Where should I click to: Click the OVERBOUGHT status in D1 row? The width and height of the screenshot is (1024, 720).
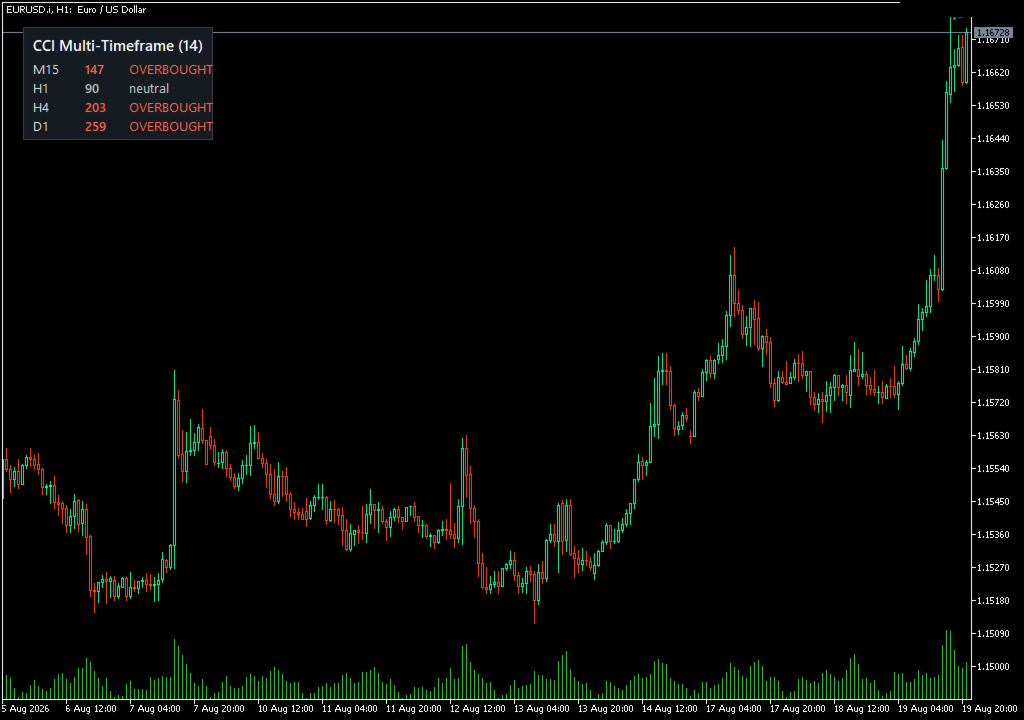[x=170, y=126]
